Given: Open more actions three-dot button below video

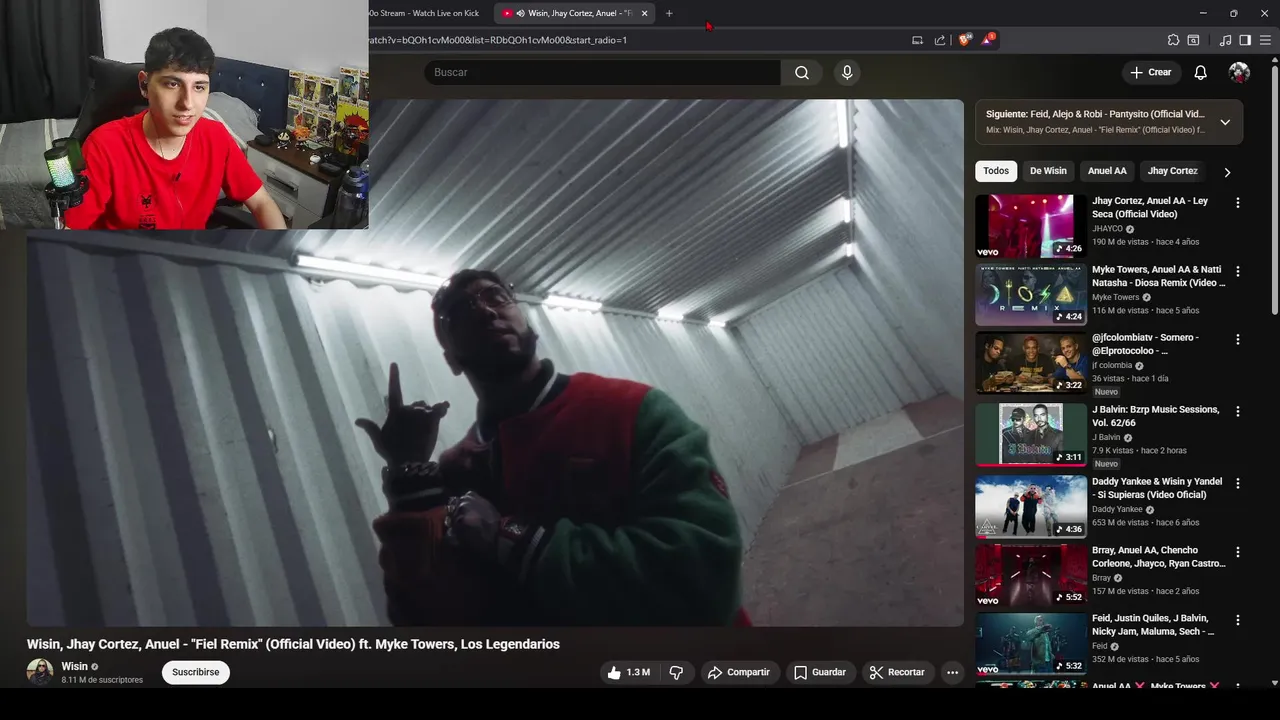Looking at the screenshot, I should coord(952,672).
